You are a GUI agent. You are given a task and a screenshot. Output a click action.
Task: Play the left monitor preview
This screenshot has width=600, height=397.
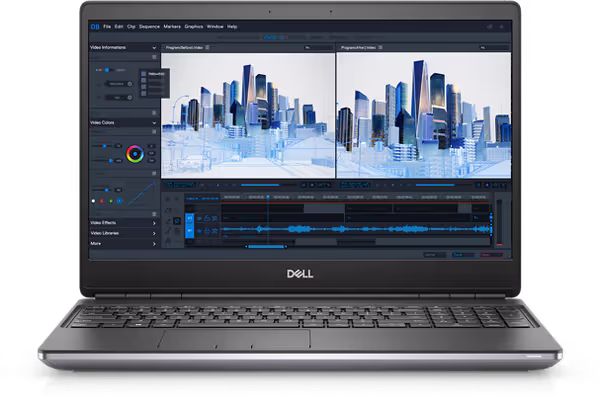pyautogui.click(x=218, y=185)
